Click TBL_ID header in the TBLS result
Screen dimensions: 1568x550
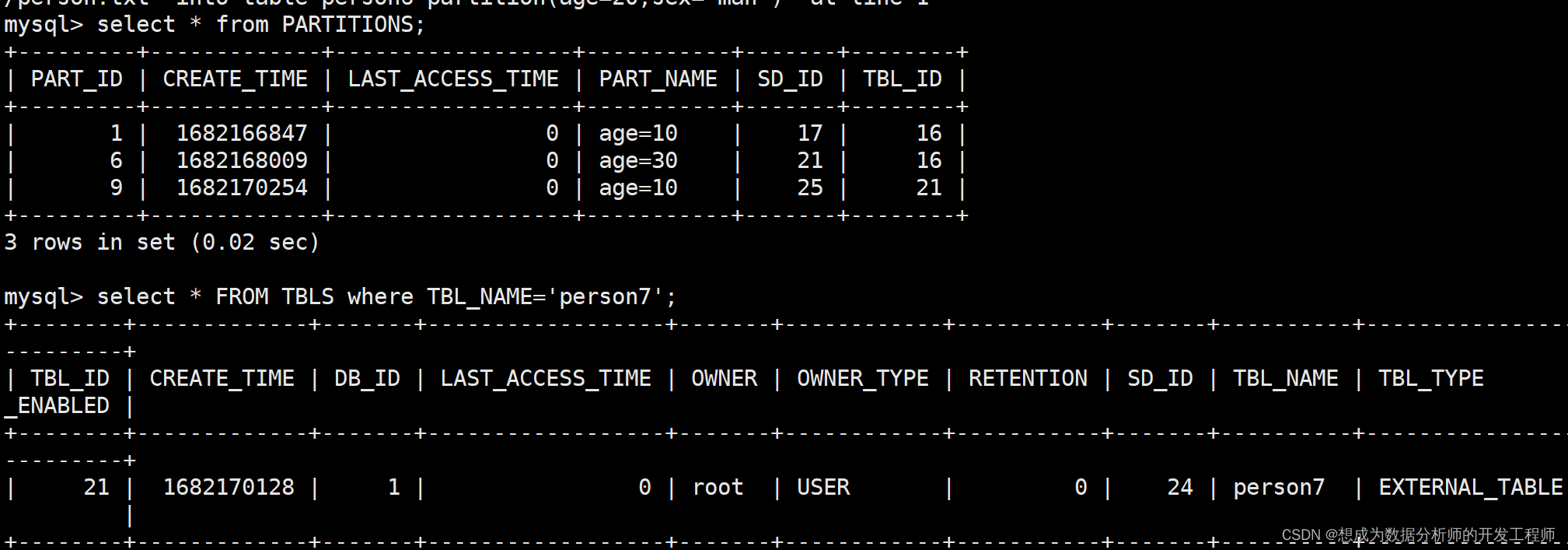click(70, 379)
